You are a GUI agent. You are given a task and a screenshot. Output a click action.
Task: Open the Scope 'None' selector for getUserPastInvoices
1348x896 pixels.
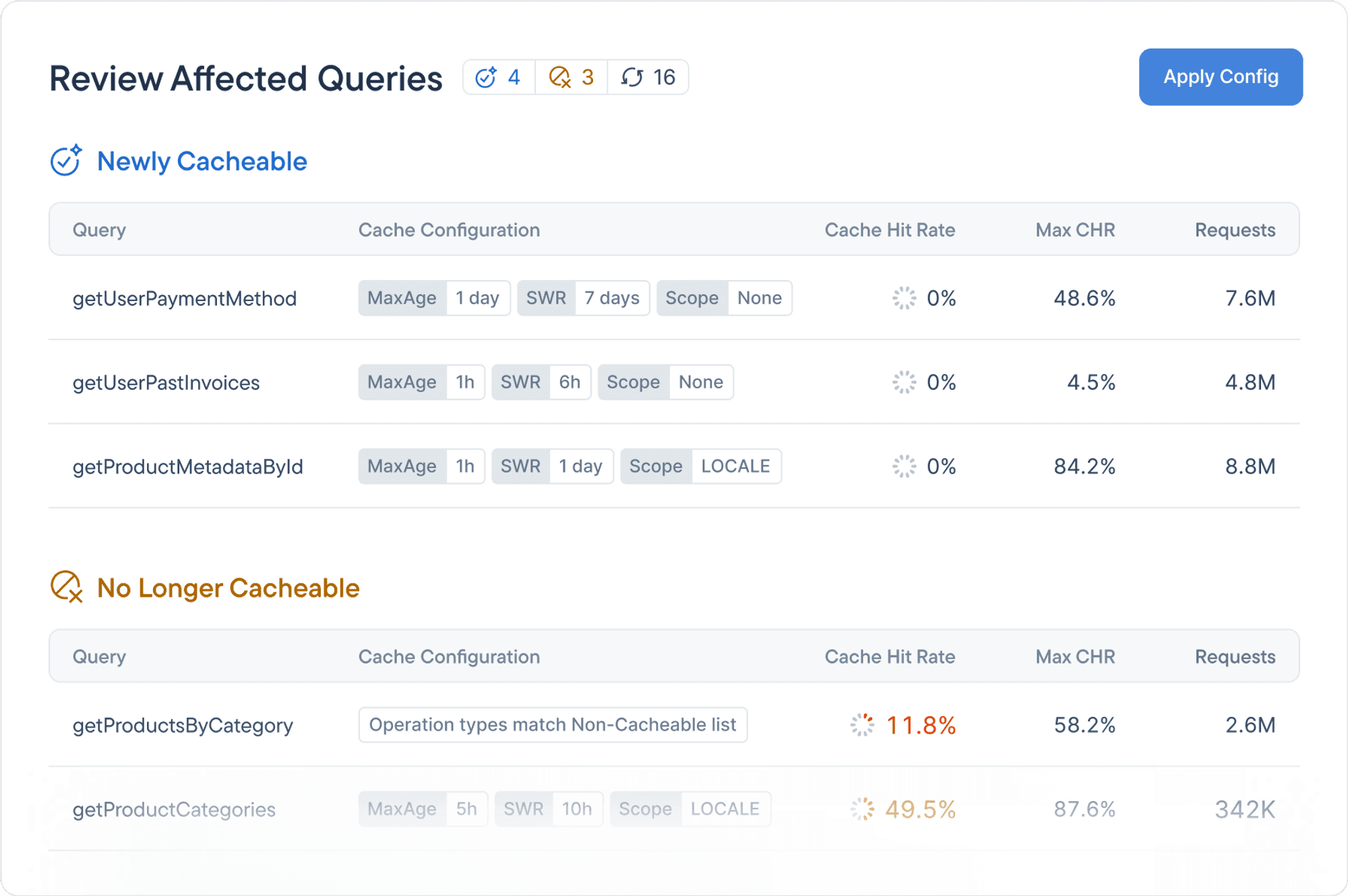coord(701,382)
